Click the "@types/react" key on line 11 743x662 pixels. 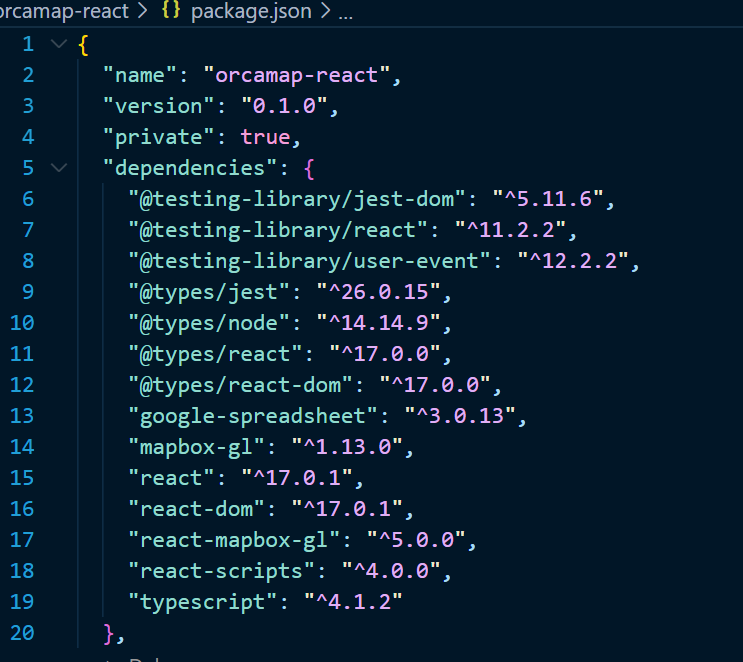coord(215,354)
